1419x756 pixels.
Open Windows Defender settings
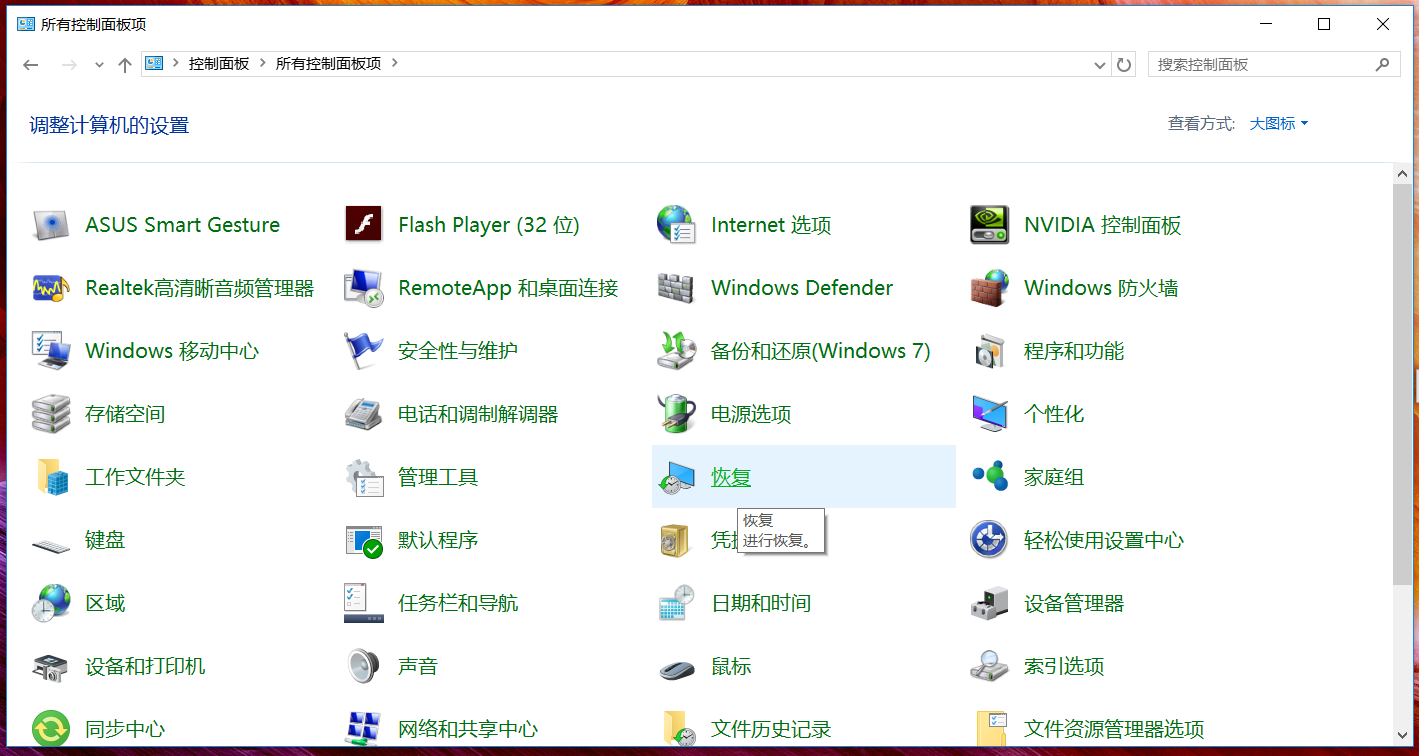tap(800, 288)
